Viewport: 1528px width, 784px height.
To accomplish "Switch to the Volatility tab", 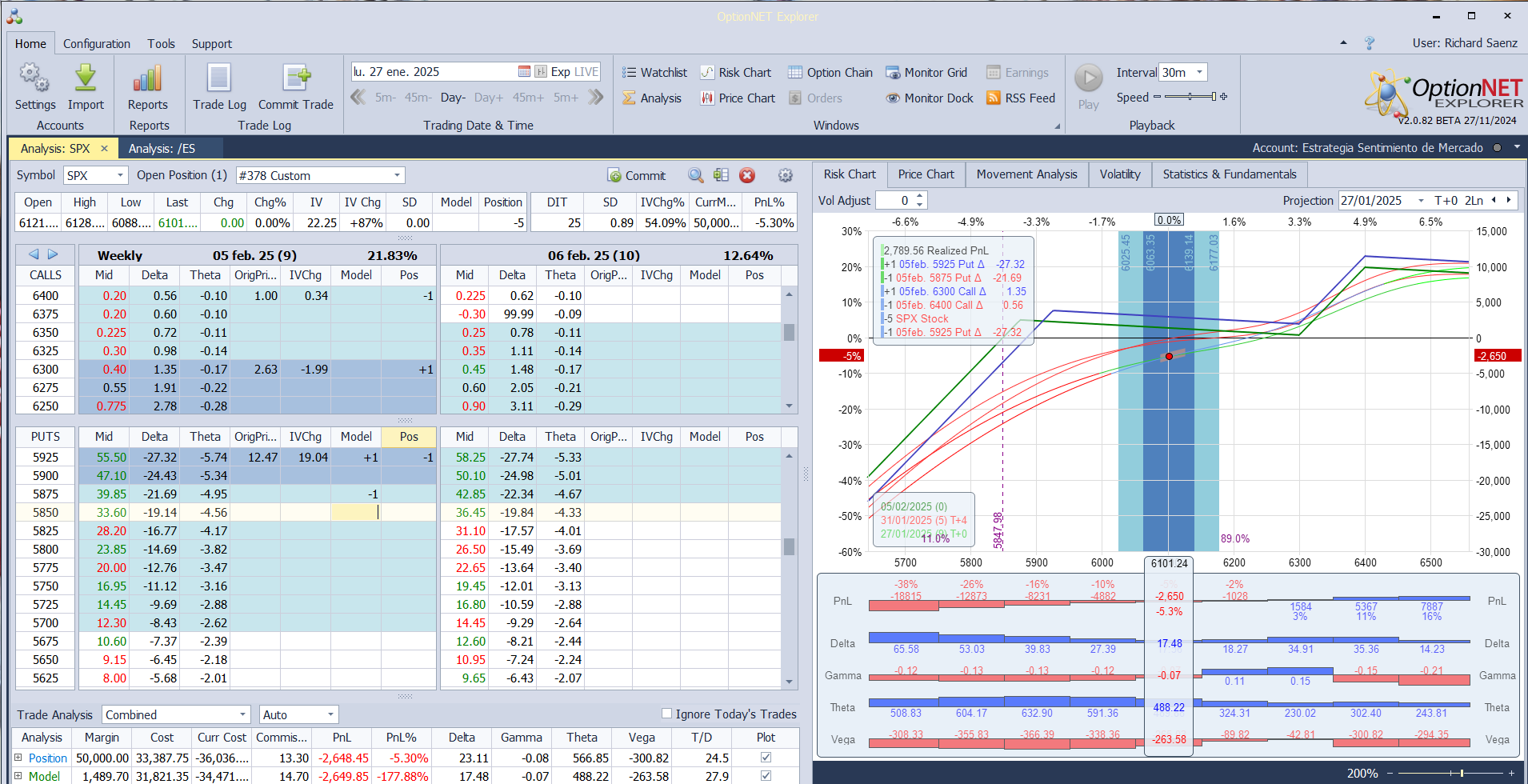I will point(1120,174).
